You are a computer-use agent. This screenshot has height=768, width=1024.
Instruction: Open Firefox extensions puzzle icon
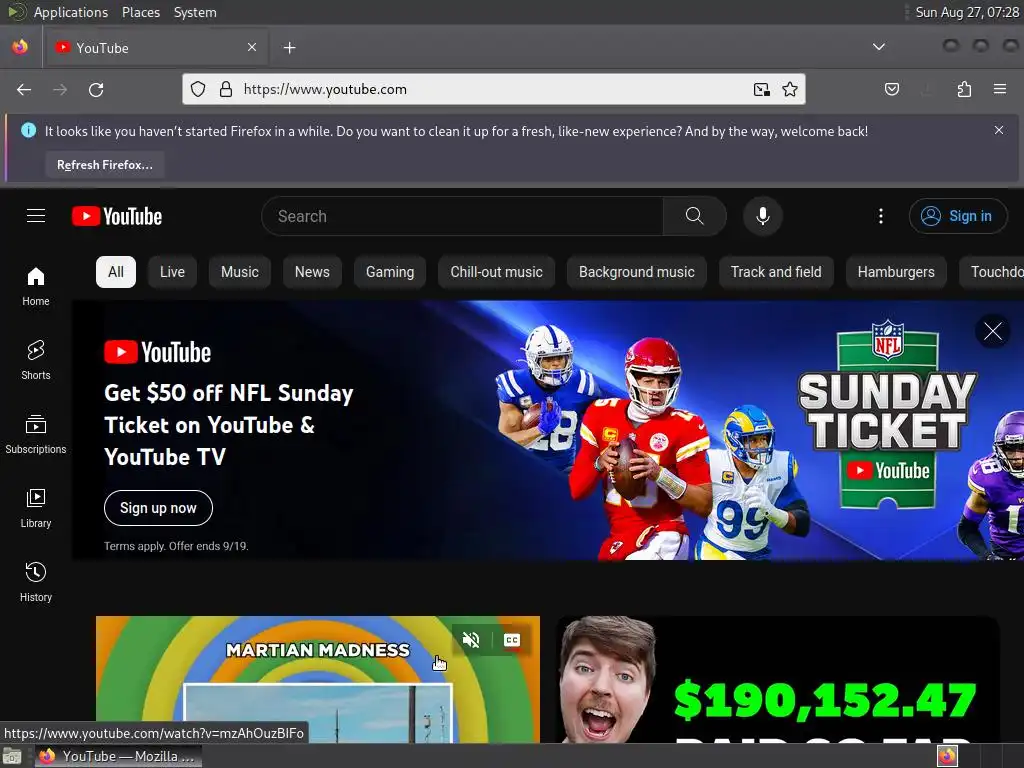[964, 89]
